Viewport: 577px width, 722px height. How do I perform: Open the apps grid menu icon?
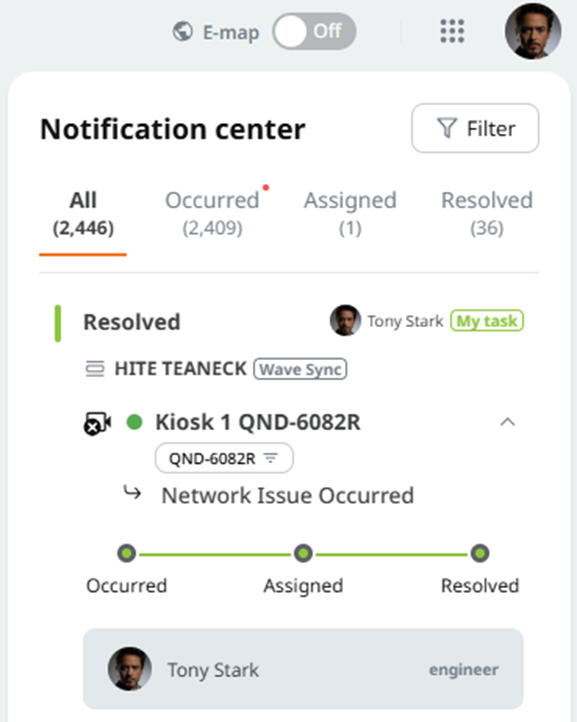tap(452, 31)
